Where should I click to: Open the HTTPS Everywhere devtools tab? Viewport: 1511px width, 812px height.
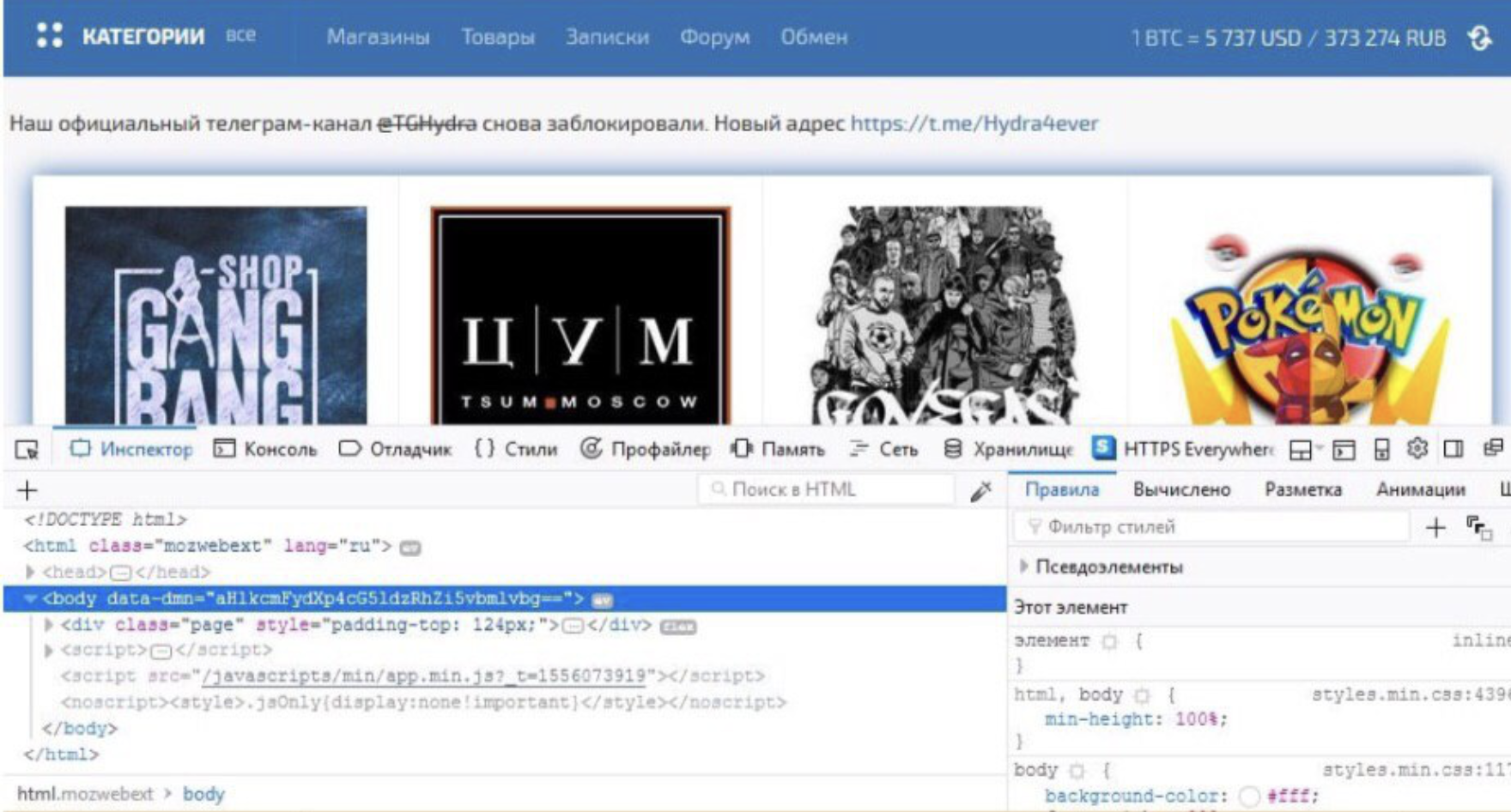pos(1183,449)
